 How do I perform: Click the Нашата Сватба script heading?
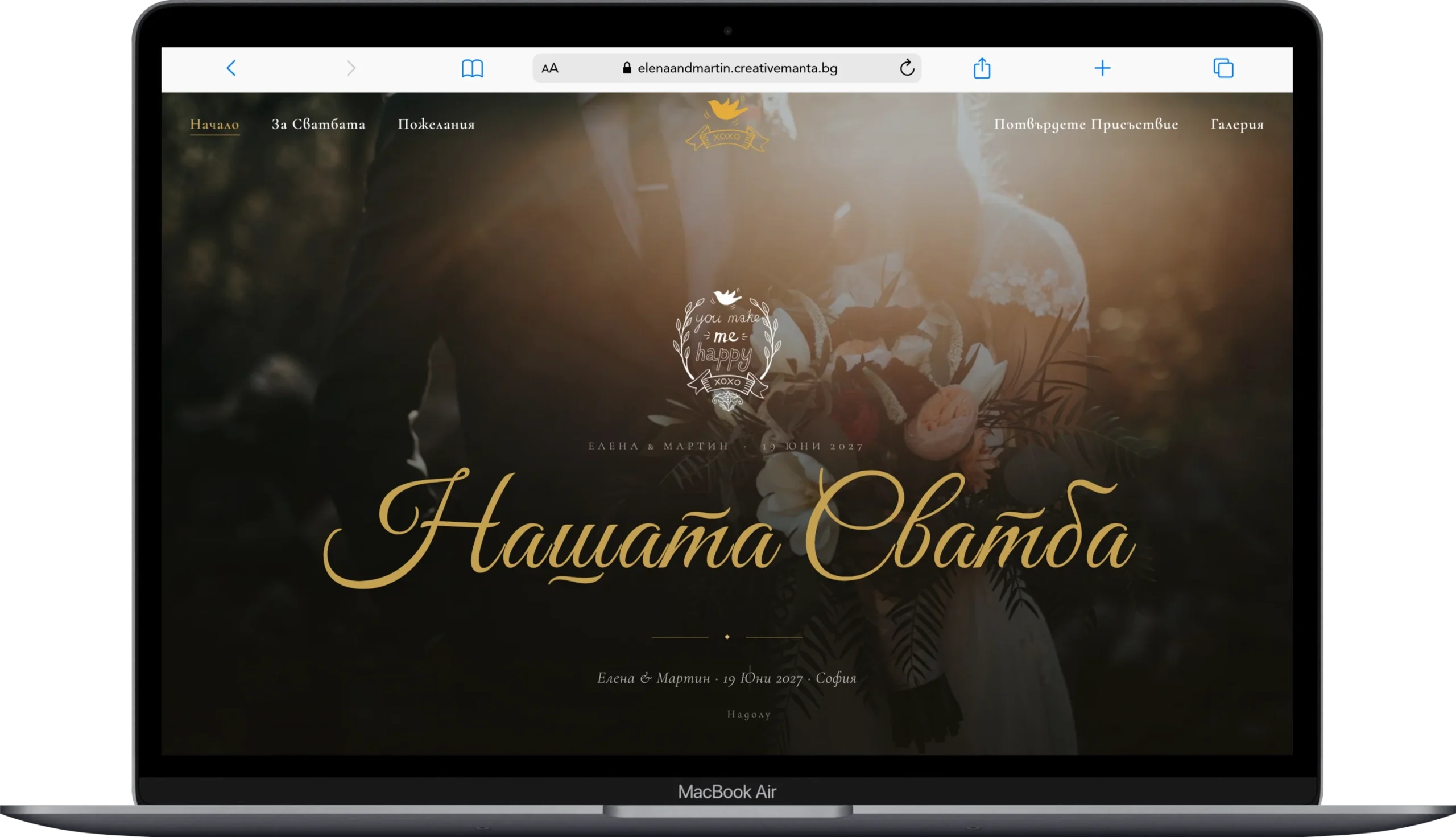click(x=729, y=527)
